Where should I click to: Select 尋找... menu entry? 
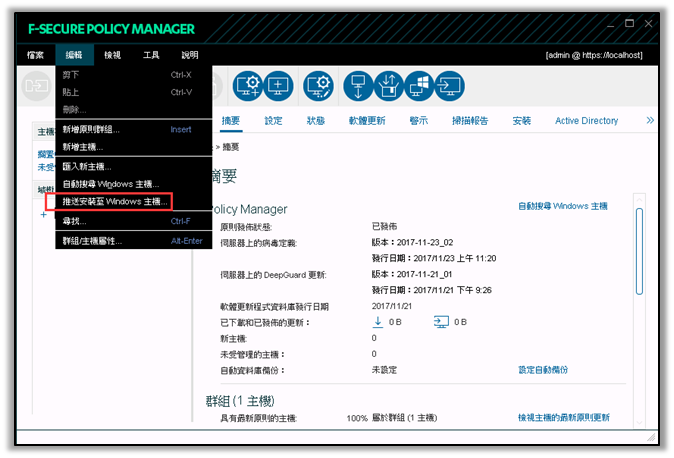134,221
